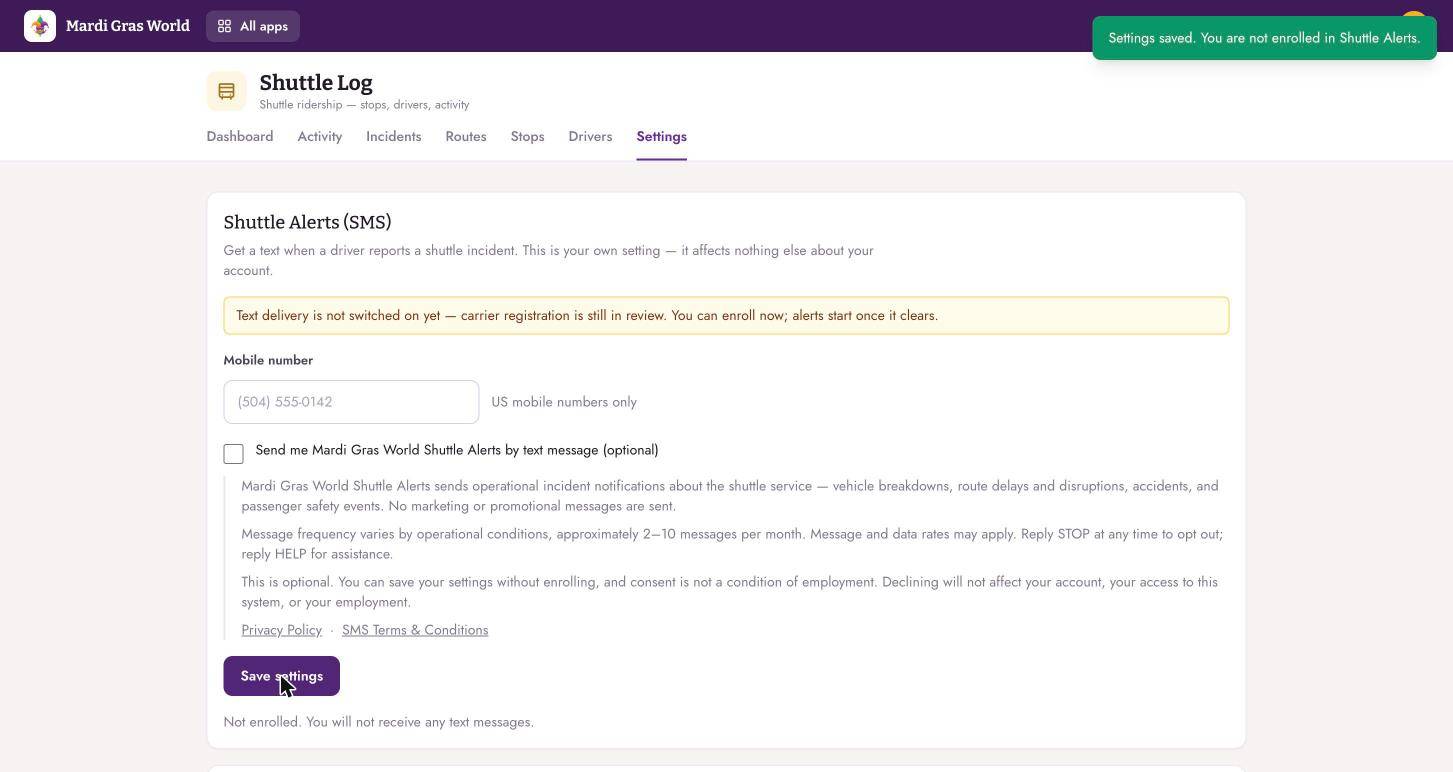This screenshot has width=1453, height=772.
Task: Click the Shuttle Log bus icon
Action: pyautogui.click(x=227, y=91)
